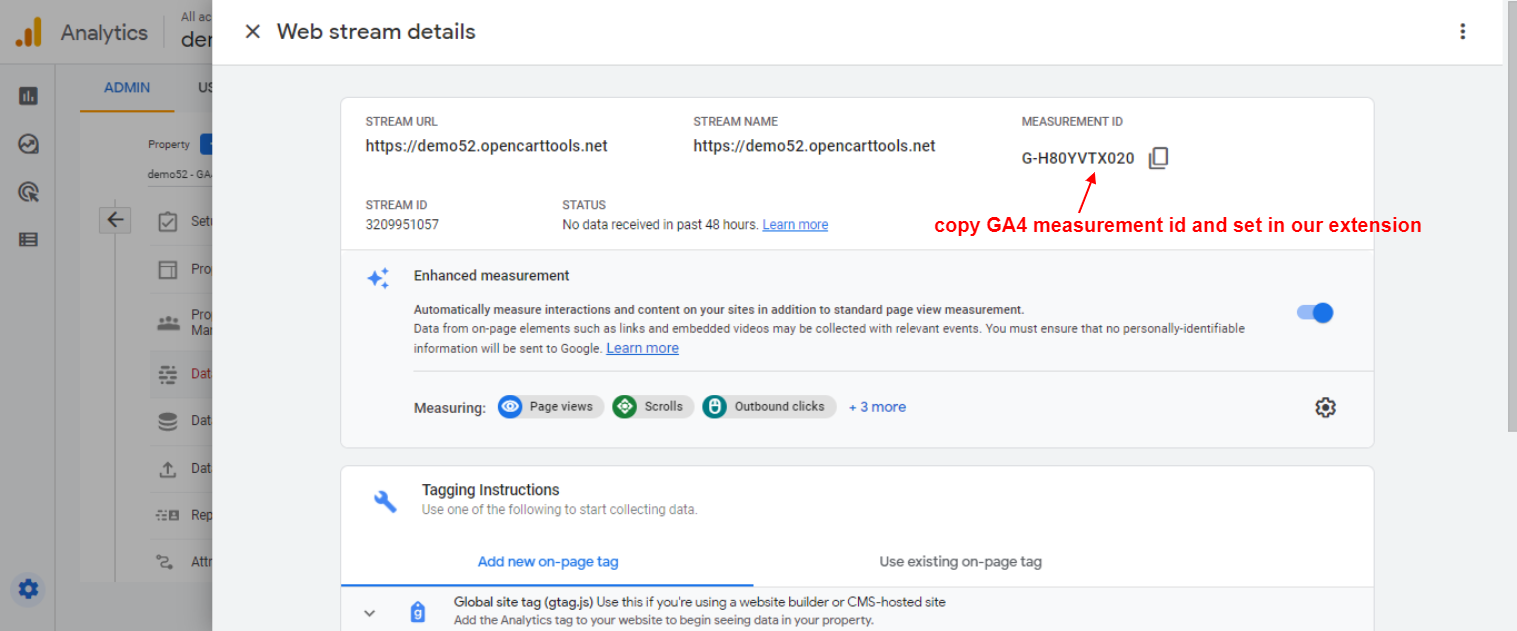Click the Page views measuring chip
Screen dimensions: 1517x631
(550, 407)
